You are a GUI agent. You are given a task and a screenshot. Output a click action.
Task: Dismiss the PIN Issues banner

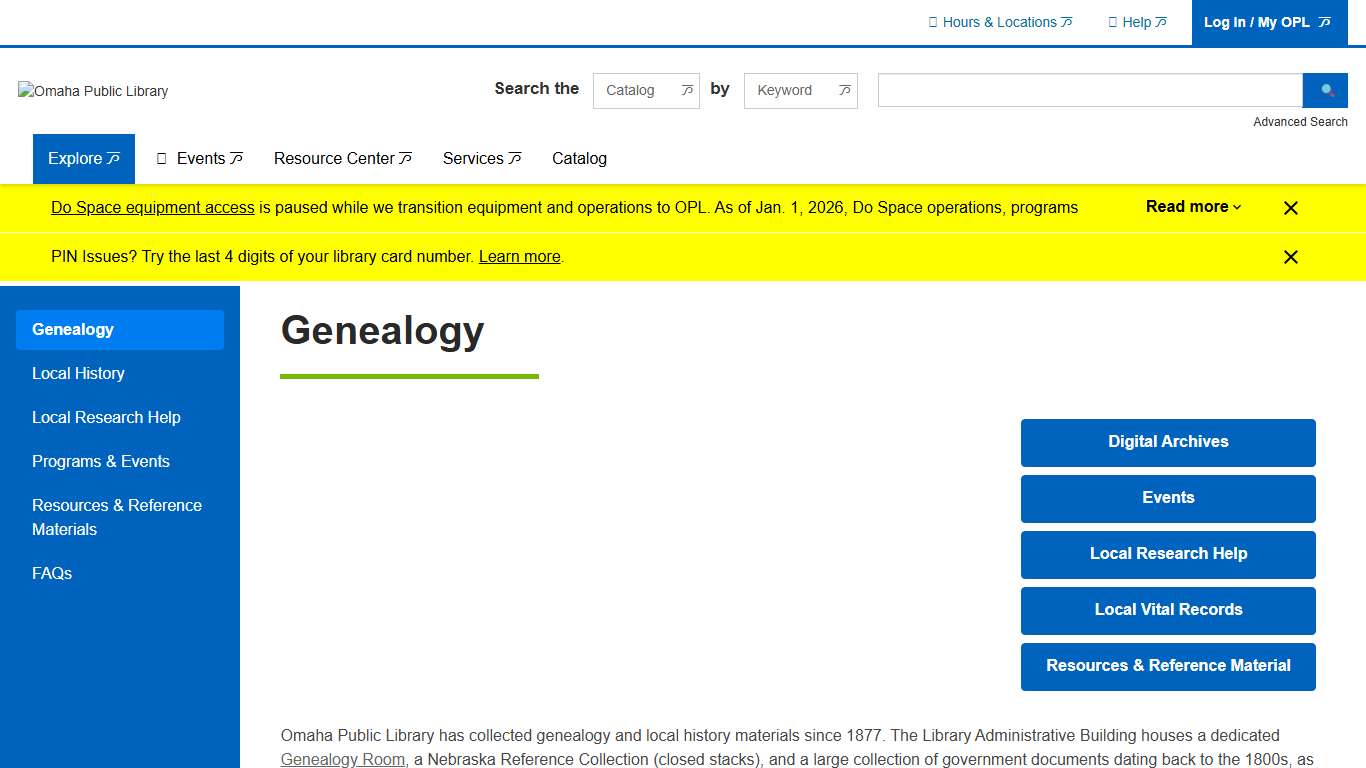(x=1290, y=257)
